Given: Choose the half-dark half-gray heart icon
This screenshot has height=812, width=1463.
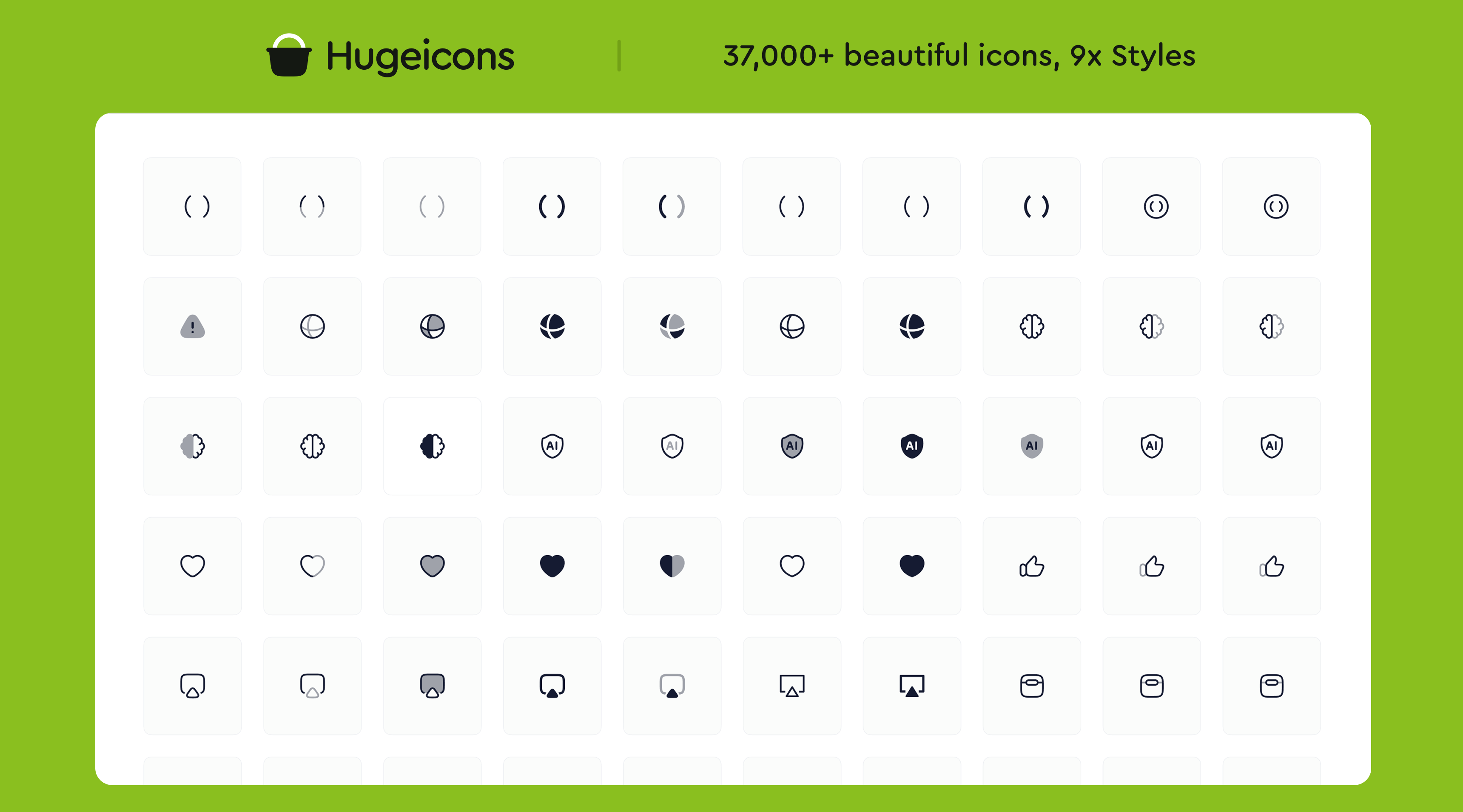Looking at the screenshot, I should [x=672, y=566].
